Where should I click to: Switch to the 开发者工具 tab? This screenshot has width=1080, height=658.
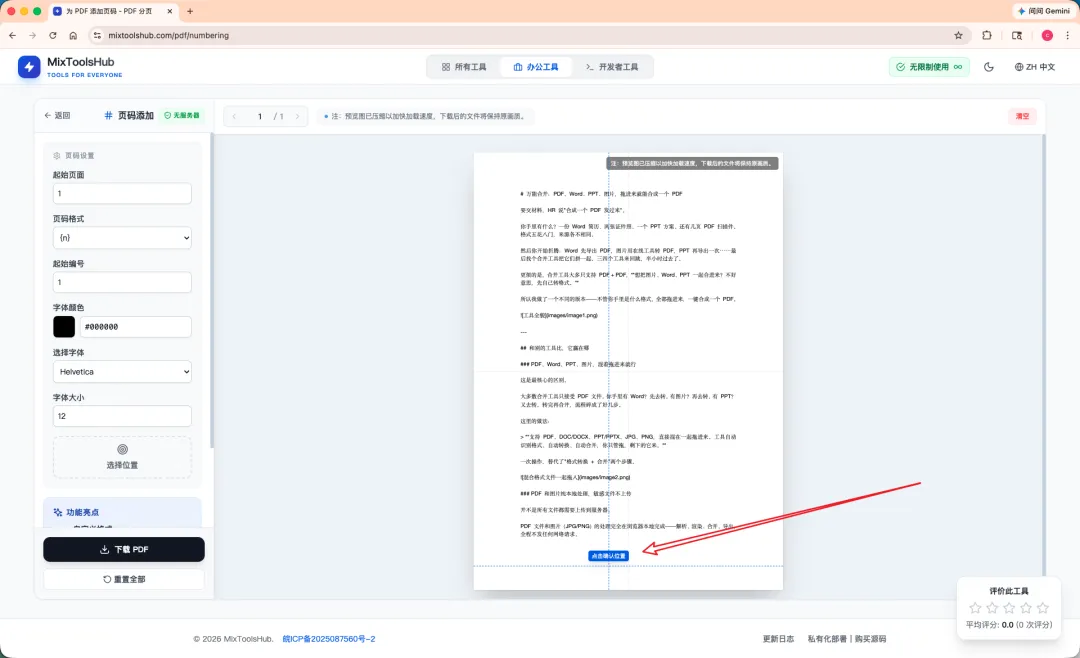click(612, 67)
